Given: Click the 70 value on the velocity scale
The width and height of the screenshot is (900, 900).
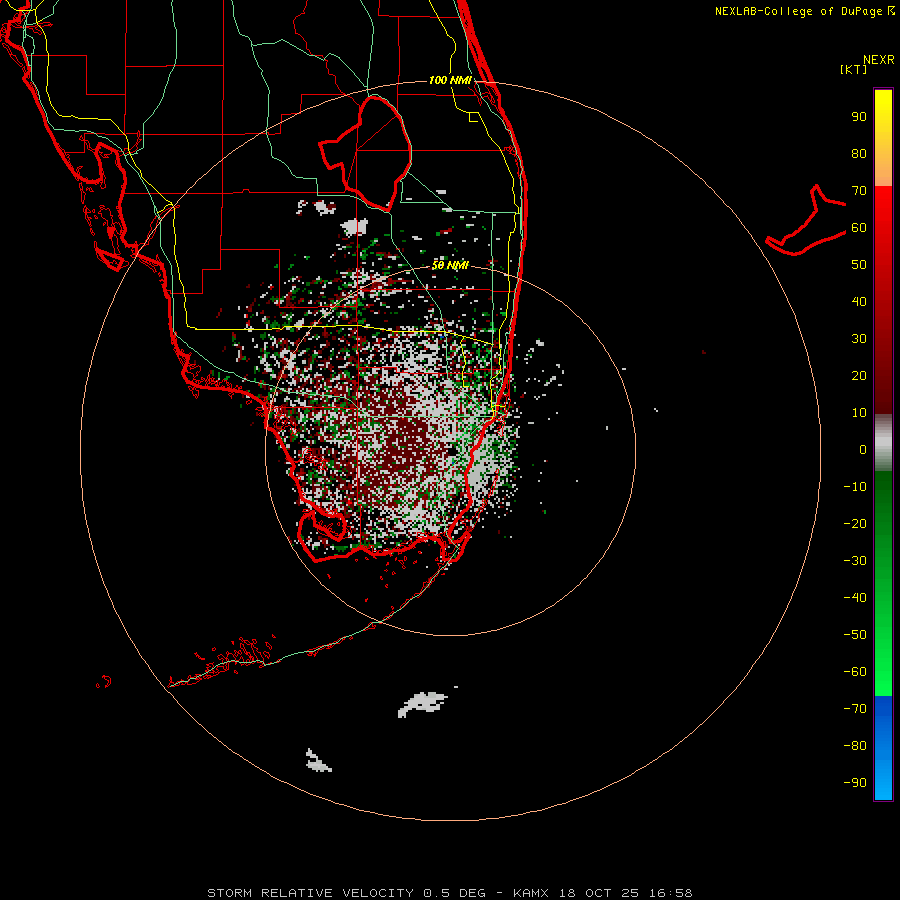Looking at the screenshot, I should [859, 191].
